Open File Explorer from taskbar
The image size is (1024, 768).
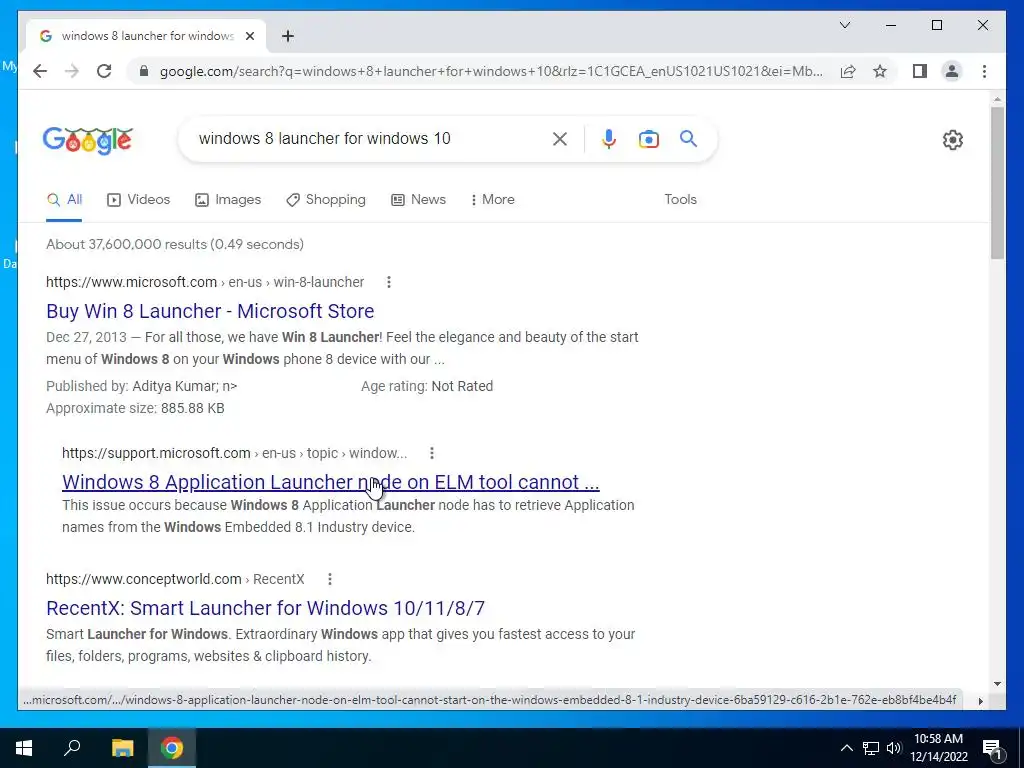tap(122, 748)
